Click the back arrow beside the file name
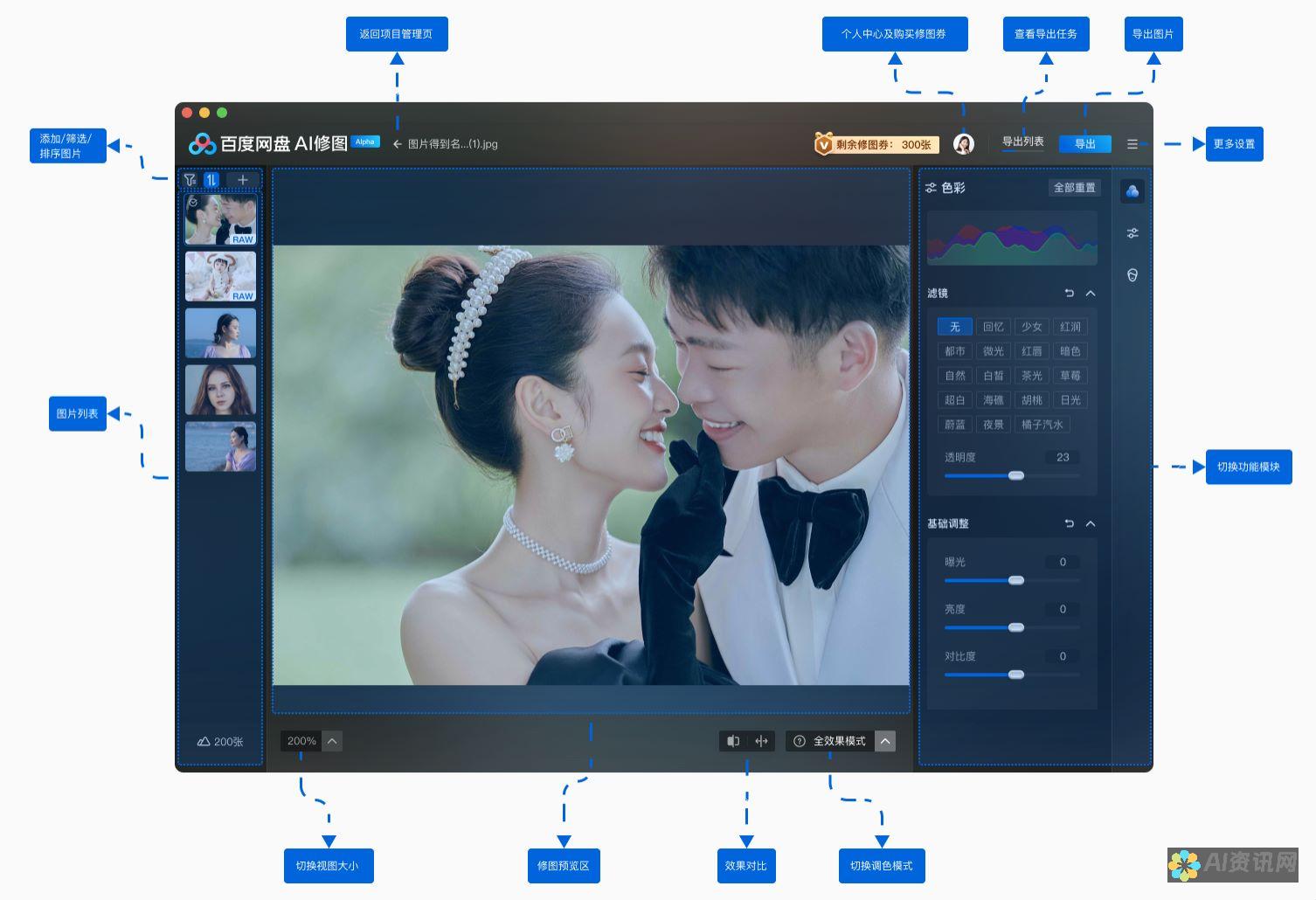1316x900 pixels. coord(398,144)
